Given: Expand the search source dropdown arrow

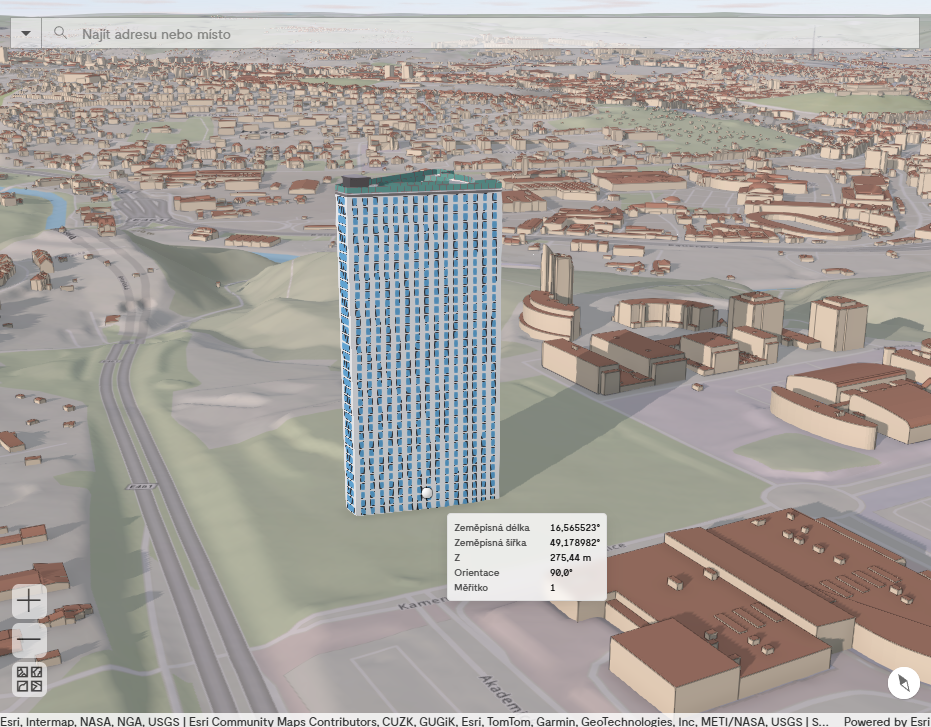Looking at the screenshot, I should pyautogui.click(x=25, y=33).
